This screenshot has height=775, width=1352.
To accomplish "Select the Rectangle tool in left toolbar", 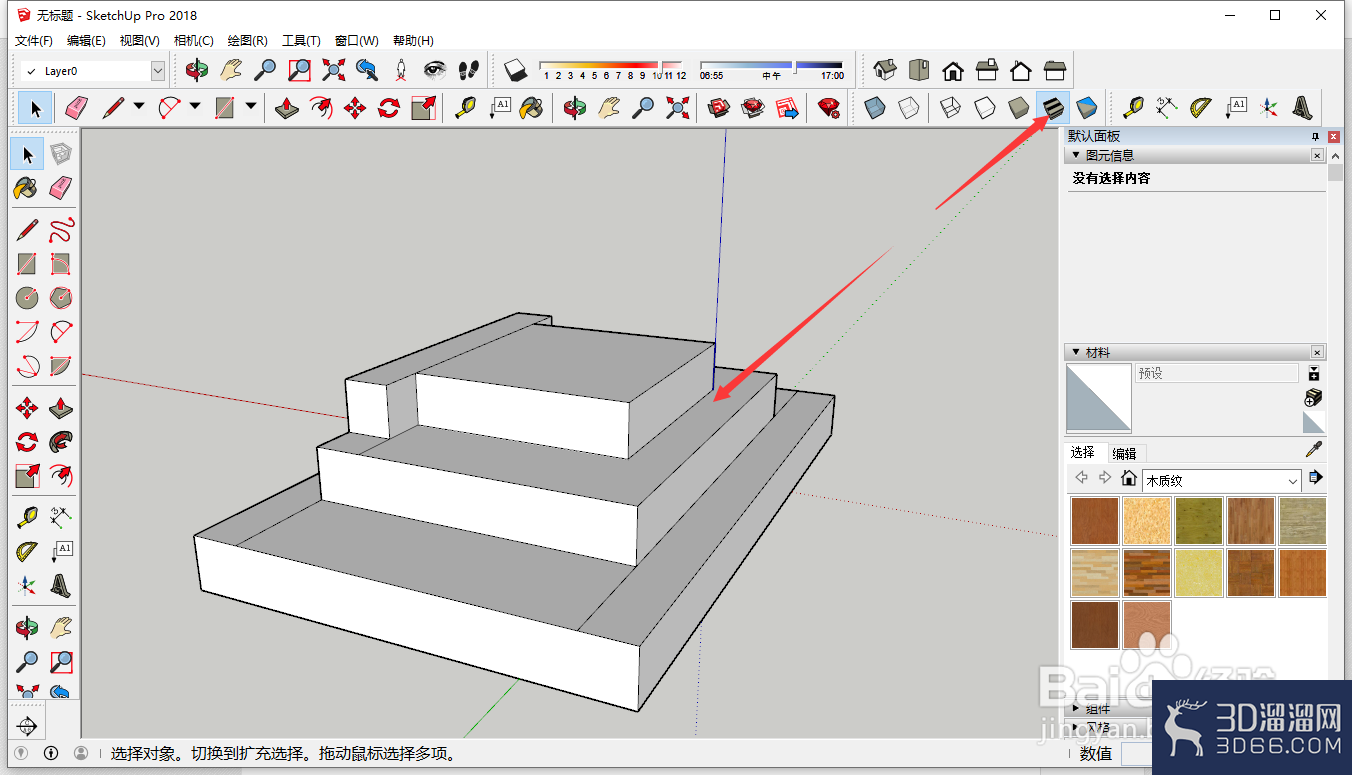I will coord(27,264).
